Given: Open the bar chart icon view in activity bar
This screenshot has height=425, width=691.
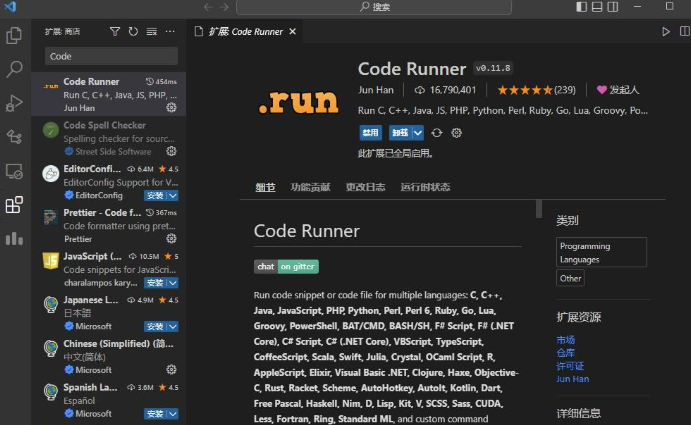Looking at the screenshot, I should 14,239.
